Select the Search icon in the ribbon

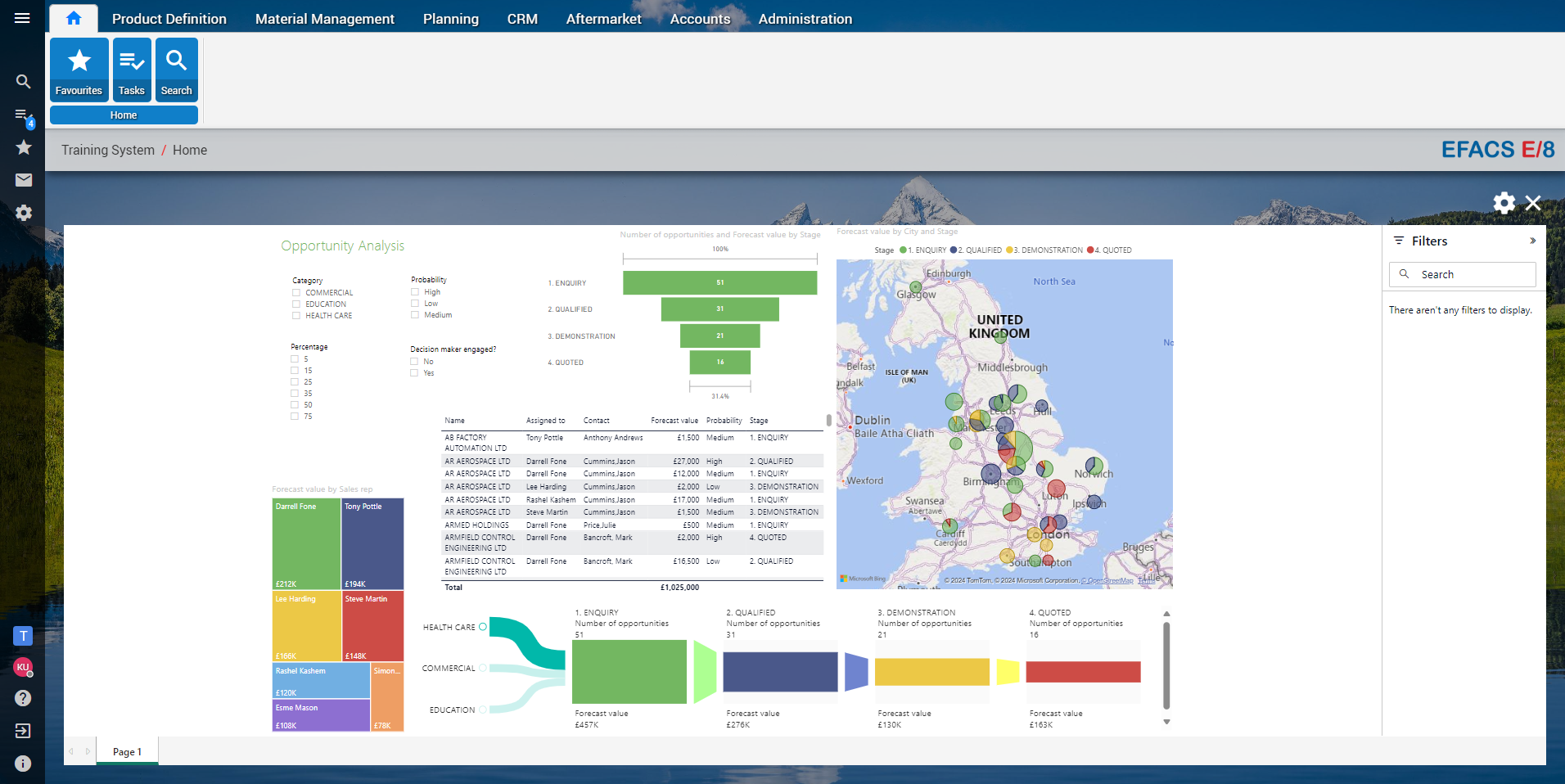175,70
